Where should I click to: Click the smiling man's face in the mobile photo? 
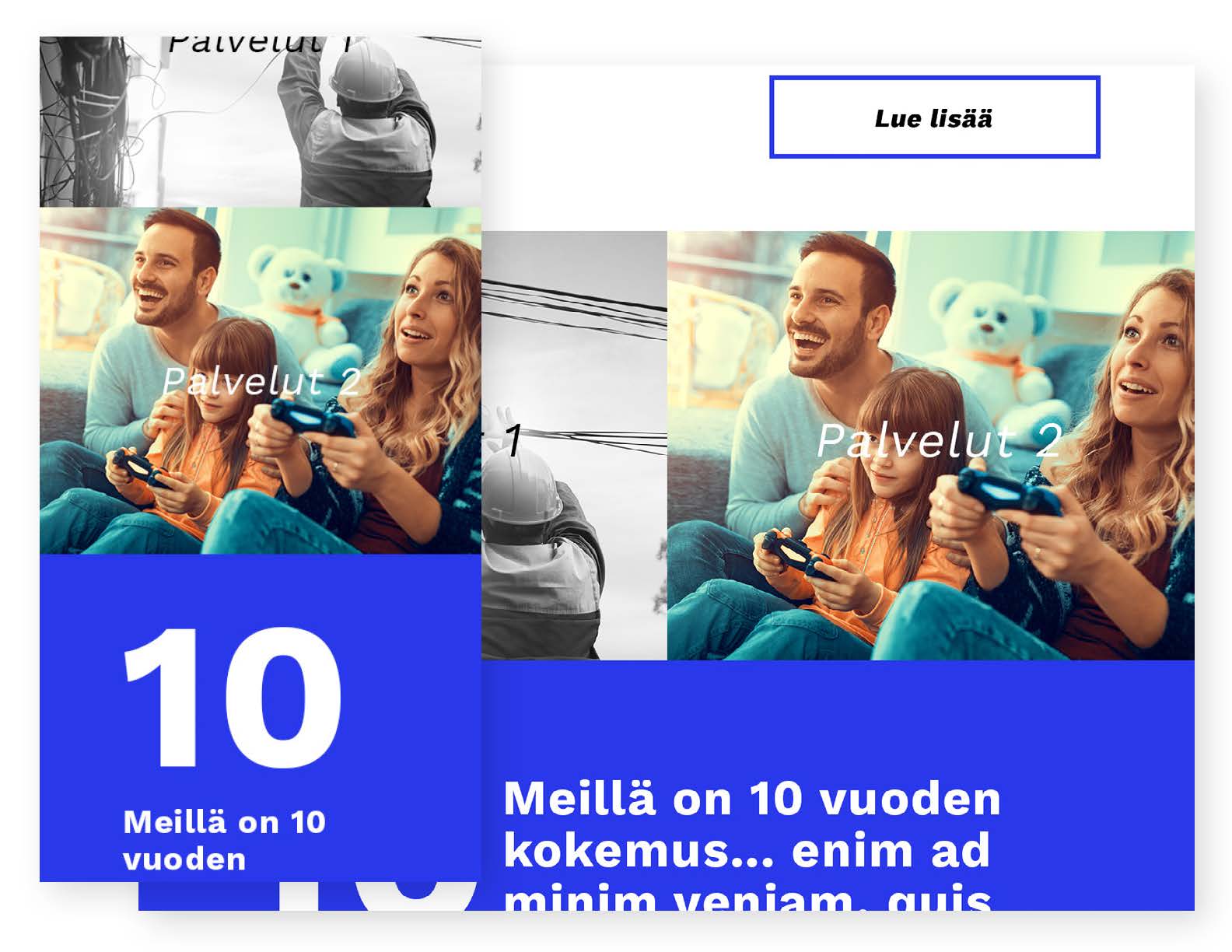pos(170,272)
